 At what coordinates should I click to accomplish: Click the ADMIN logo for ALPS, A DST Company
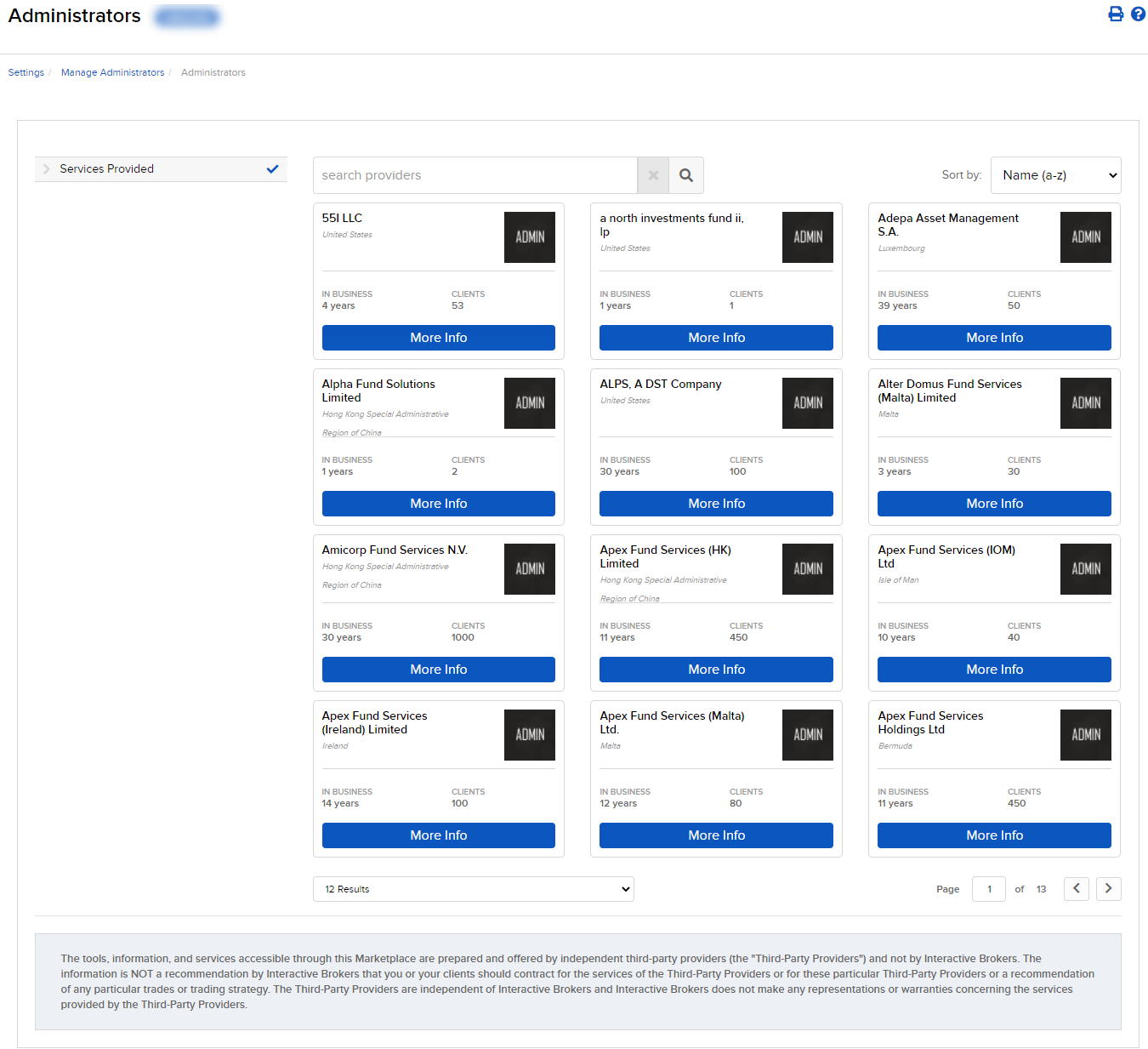[807, 403]
